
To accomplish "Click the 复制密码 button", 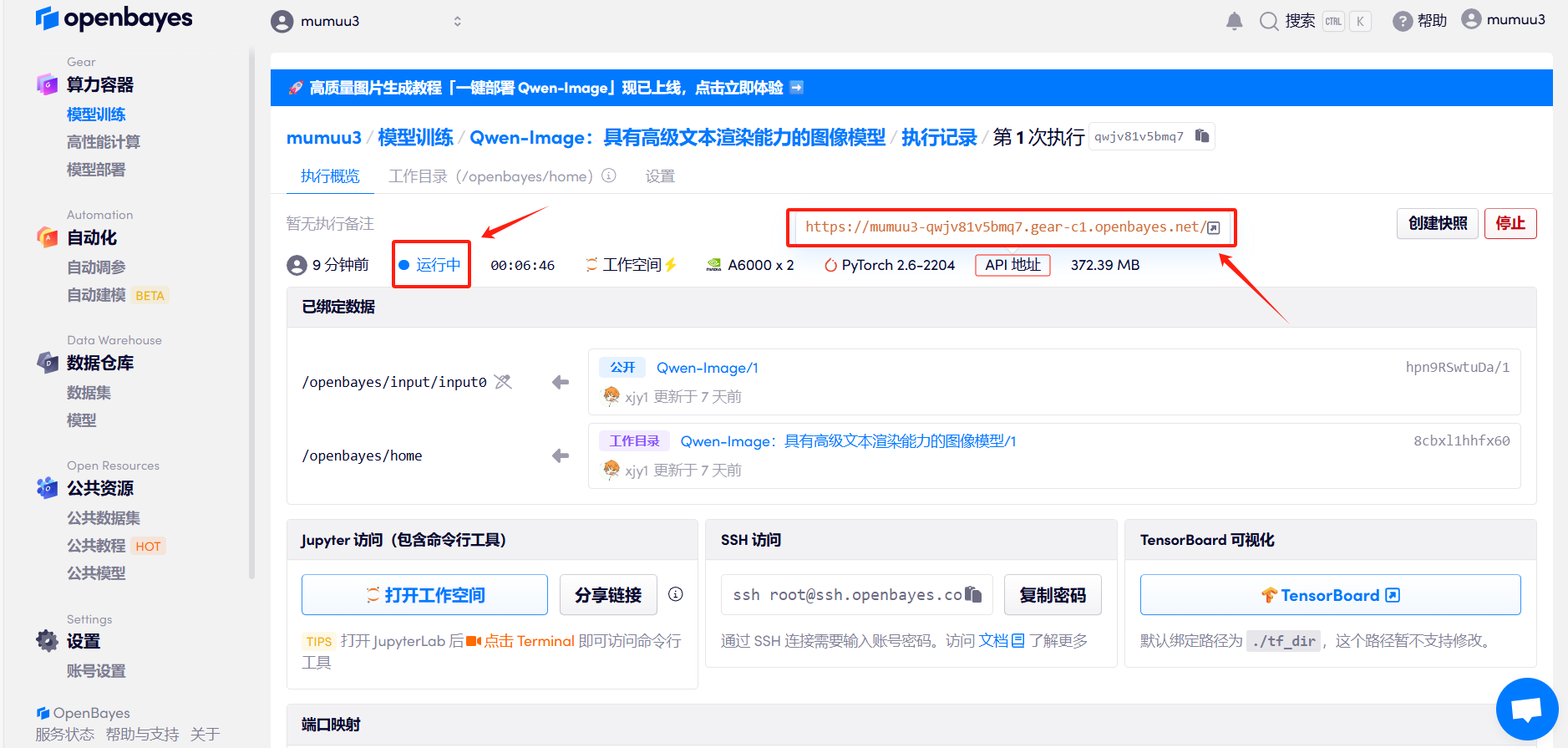I will tap(1053, 594).
